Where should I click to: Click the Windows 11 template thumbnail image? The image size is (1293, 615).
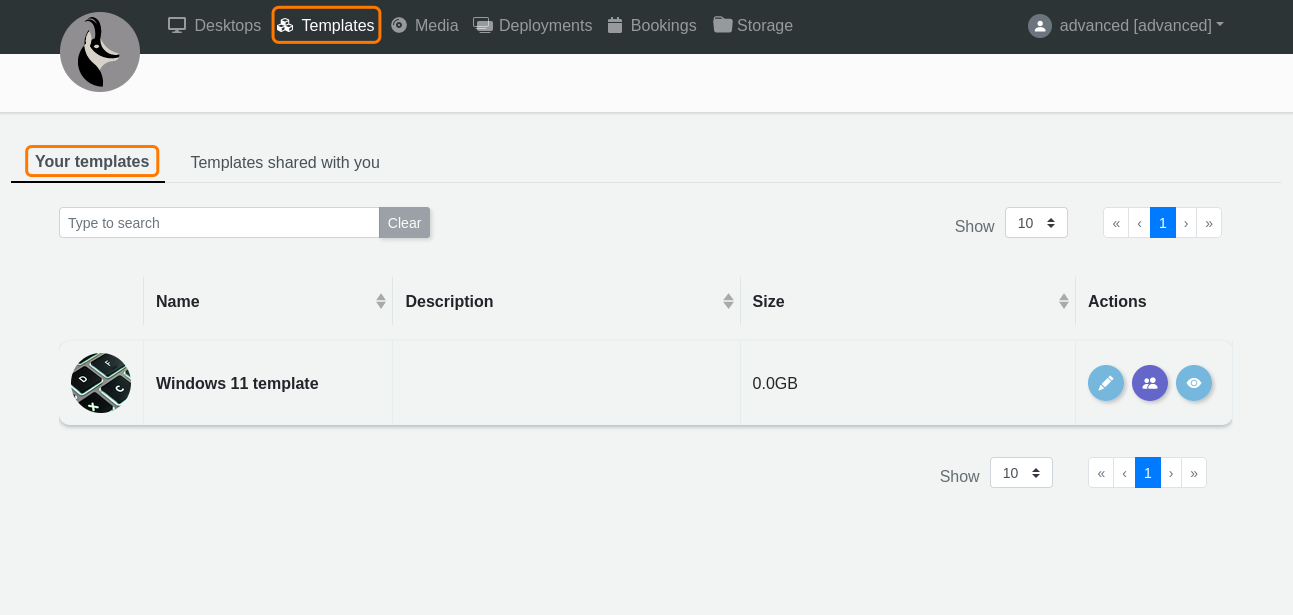[101, 383]
